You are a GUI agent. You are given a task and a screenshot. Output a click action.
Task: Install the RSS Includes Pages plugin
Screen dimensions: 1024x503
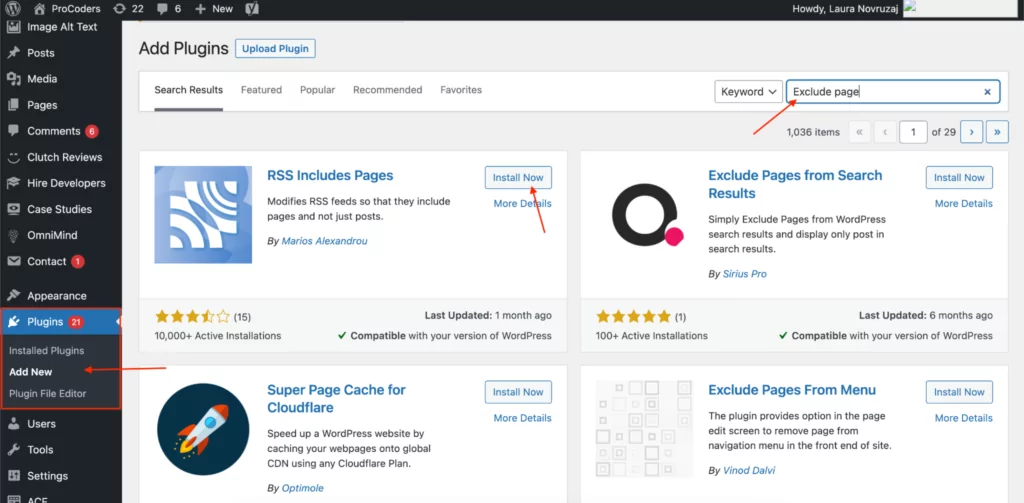(519, 178)
